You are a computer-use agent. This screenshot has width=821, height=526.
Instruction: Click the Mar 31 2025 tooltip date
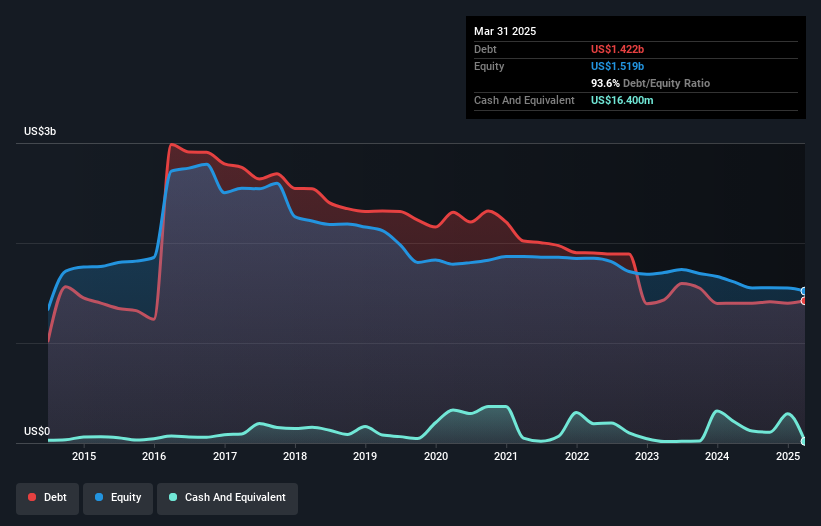[x=505, y=31]
